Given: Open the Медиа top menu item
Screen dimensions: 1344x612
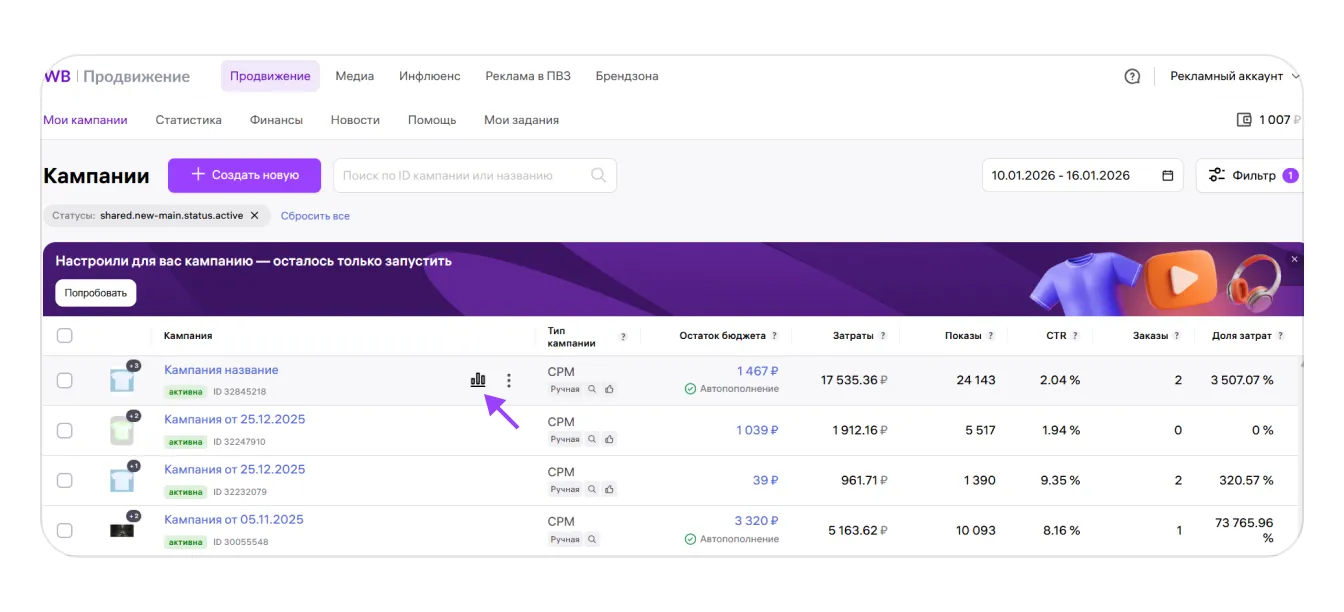Looking at the screenshot, I should click(x=354, y=76).
